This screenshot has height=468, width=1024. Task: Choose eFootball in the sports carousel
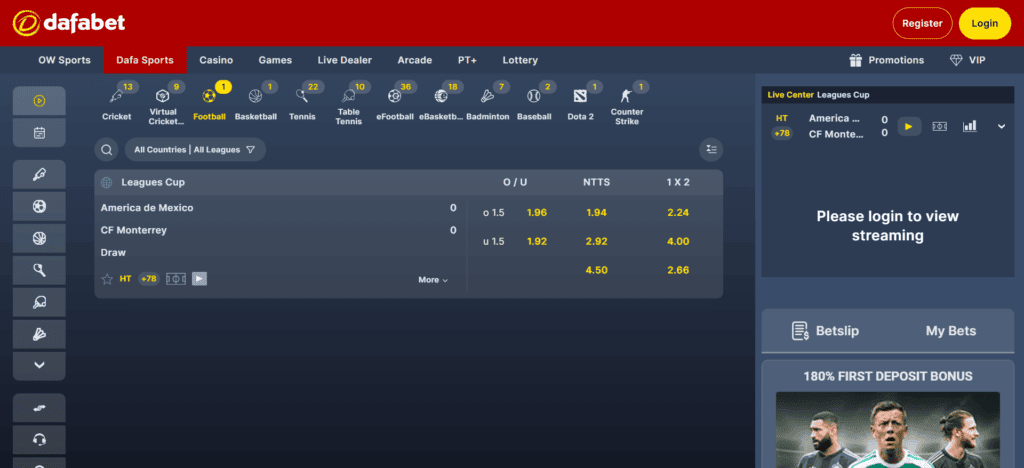coord(395,103)
